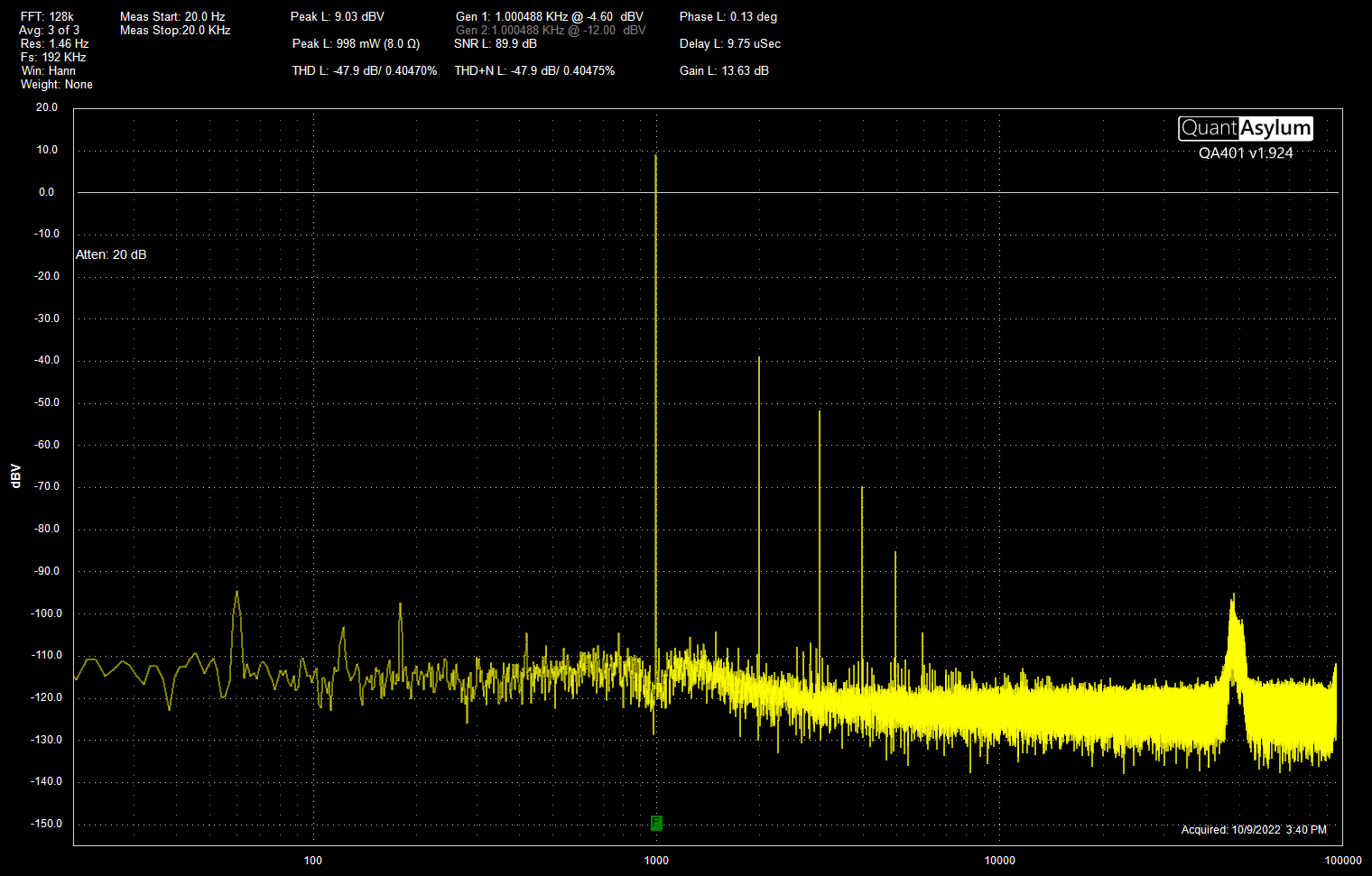Click the dBV axis label
The image size is (1372, 876).
point(15,476)
